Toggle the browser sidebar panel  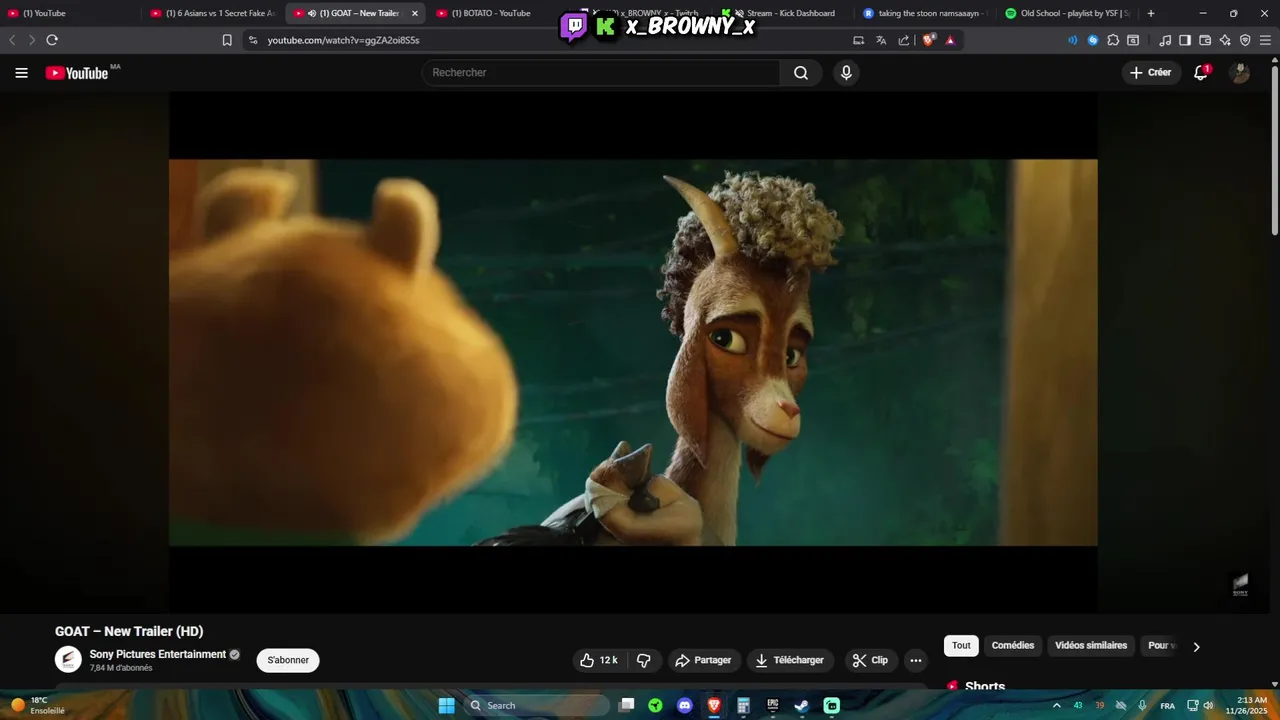1185,40
